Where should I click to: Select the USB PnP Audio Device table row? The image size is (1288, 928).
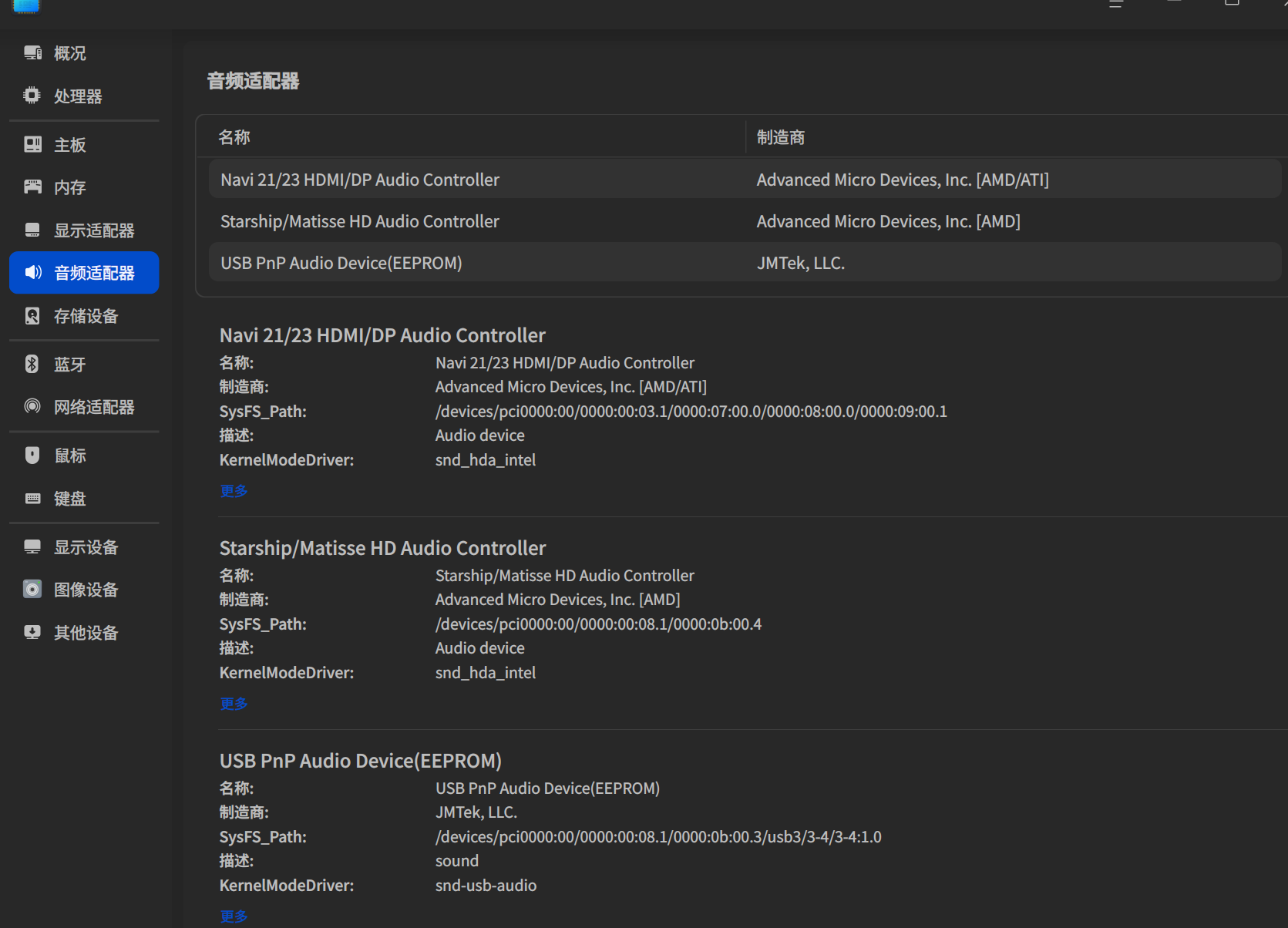click(x=745, y=263)
